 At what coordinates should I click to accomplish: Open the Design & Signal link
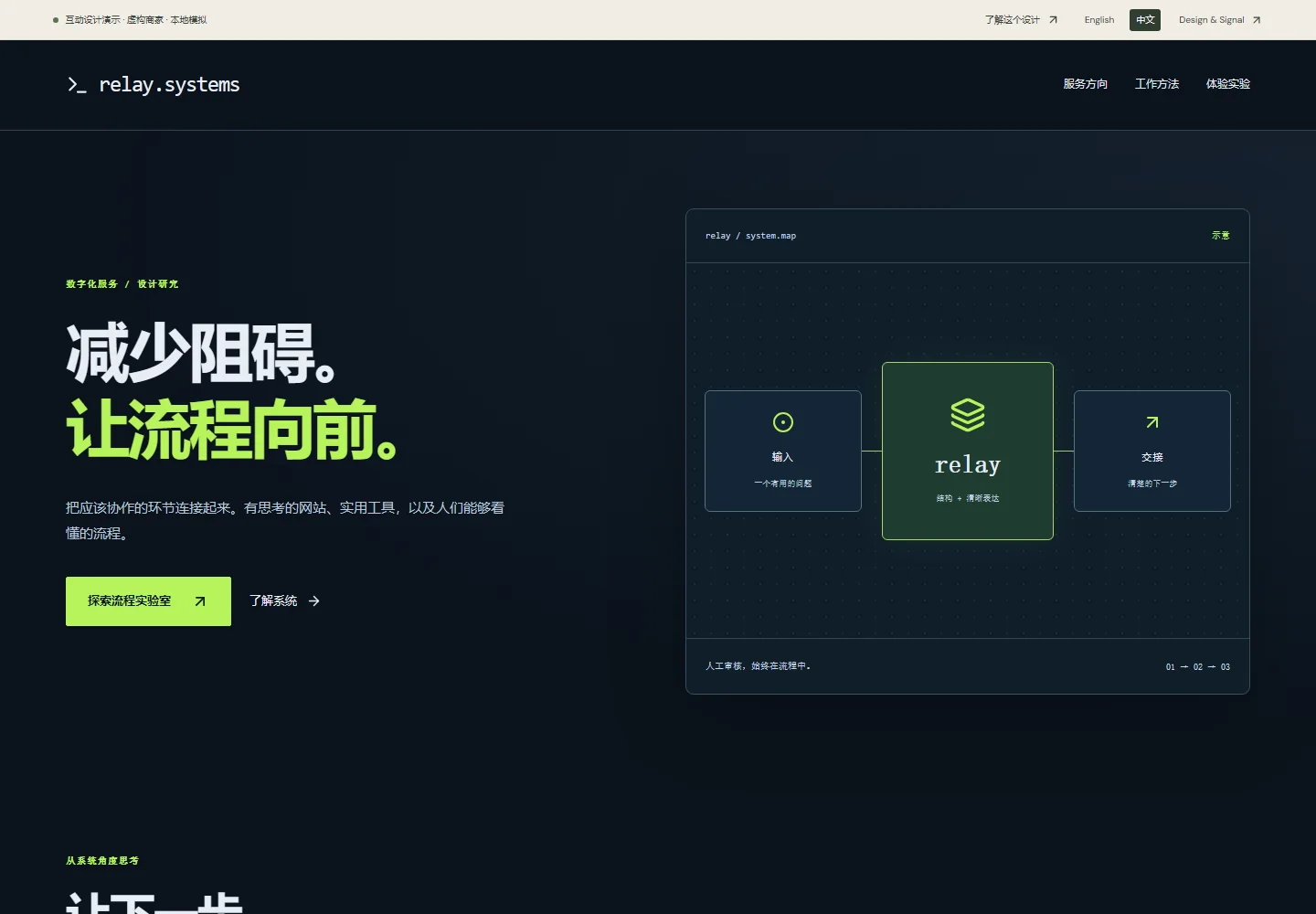coord(1219,20)
